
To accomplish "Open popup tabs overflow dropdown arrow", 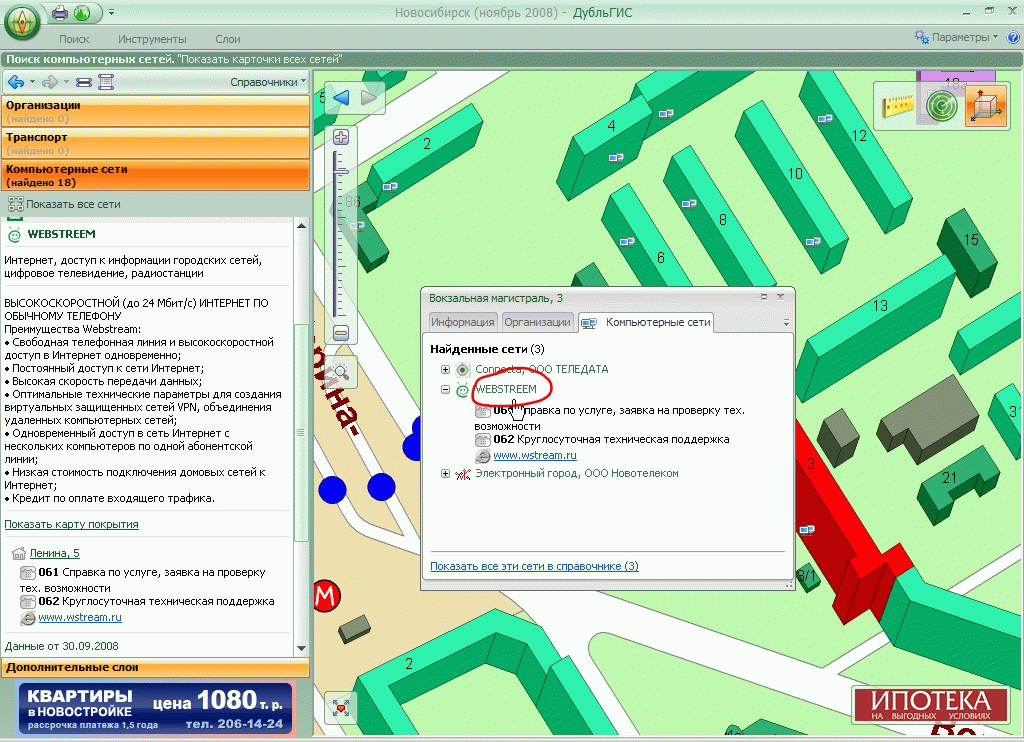I will pyautogui.click(x=786, y=323).
